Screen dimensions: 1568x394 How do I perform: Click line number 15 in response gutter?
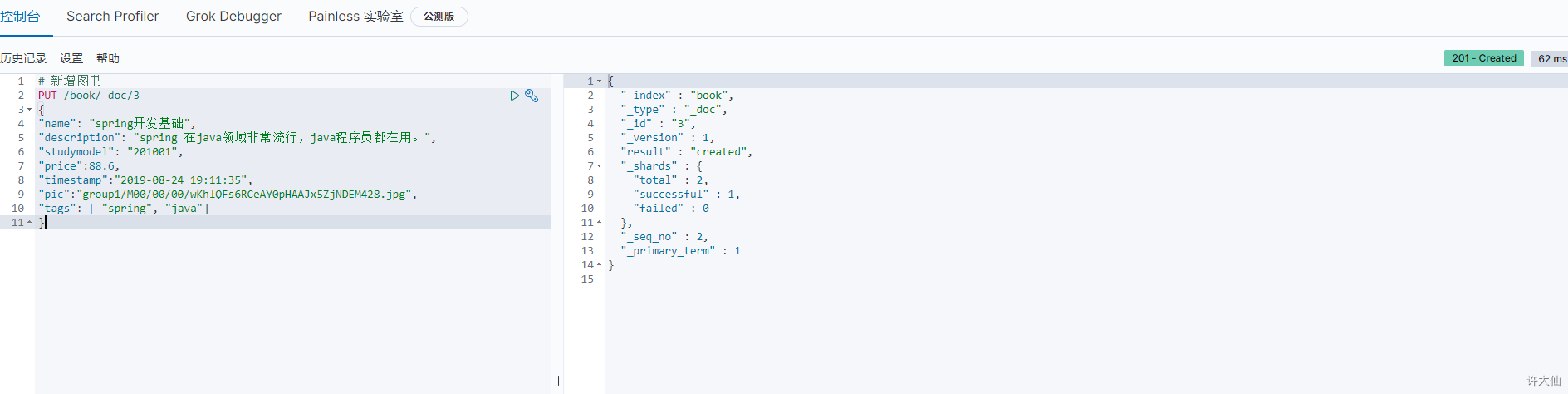coord(587,279)
